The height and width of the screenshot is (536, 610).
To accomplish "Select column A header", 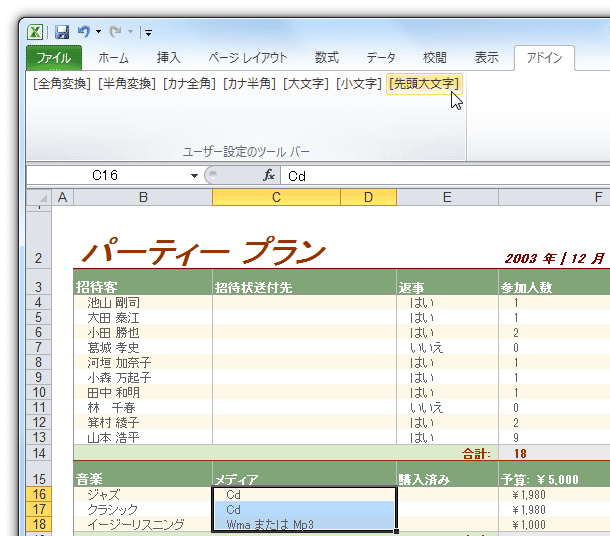I will (63, 197).
